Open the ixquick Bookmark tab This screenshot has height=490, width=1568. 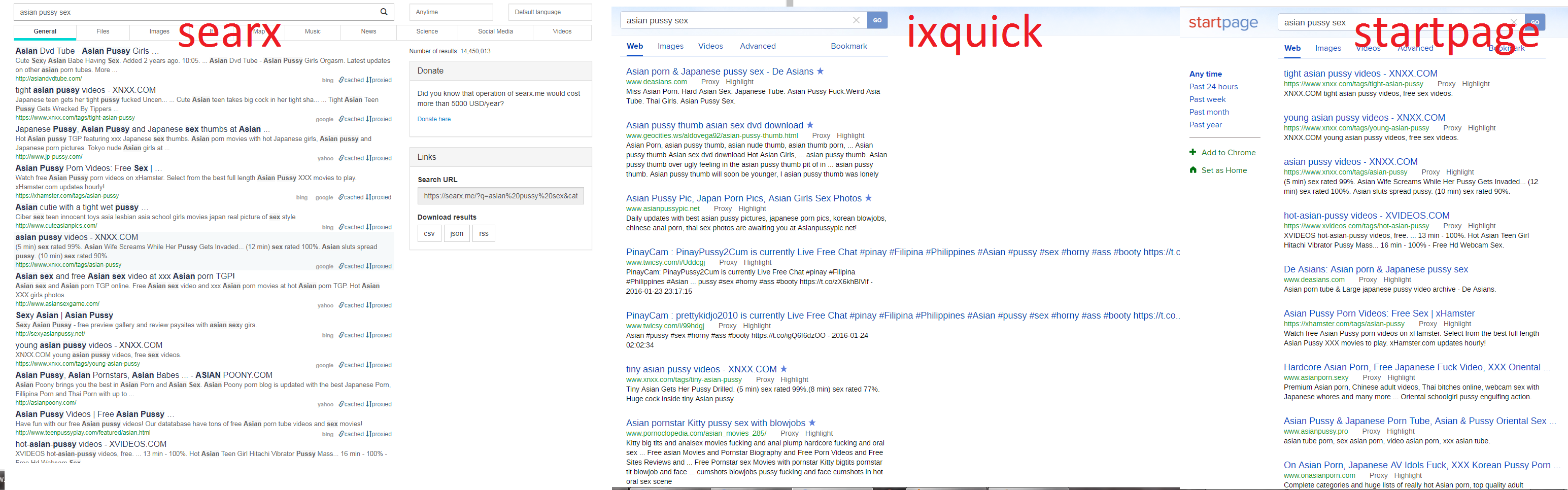pyautogui.click(x=848, y=46)
